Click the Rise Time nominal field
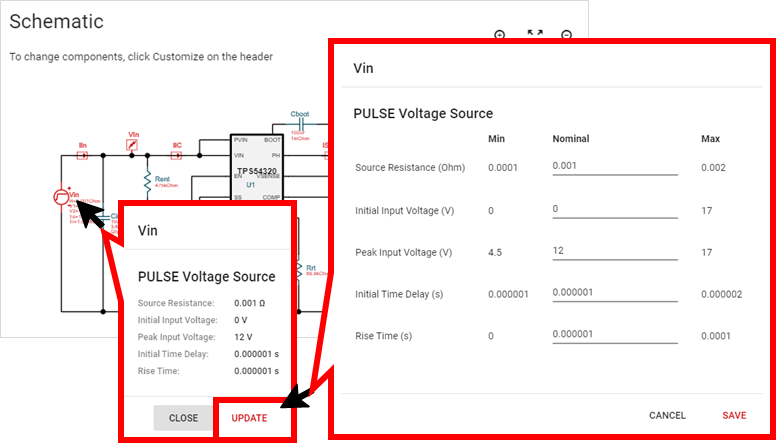The width and height of the screenshot is (776, 443). point(614,335)
